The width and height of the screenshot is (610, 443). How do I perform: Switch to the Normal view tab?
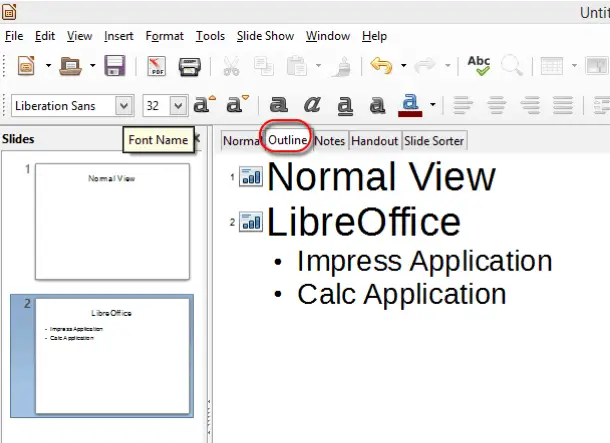241,140
